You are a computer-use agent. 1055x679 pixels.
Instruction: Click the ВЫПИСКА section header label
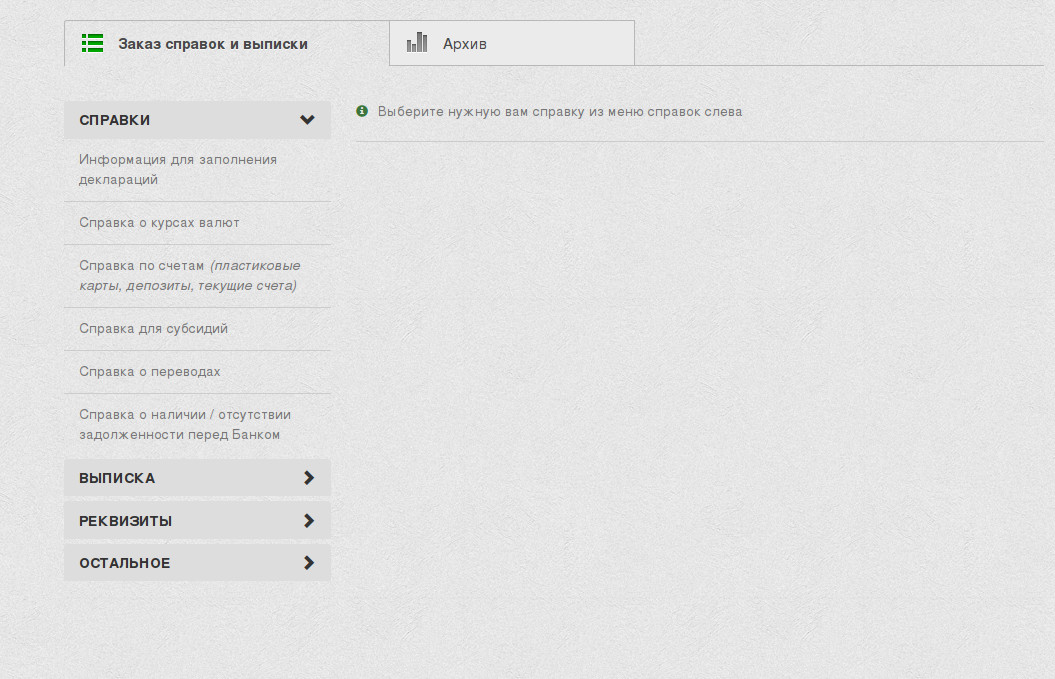117,478
